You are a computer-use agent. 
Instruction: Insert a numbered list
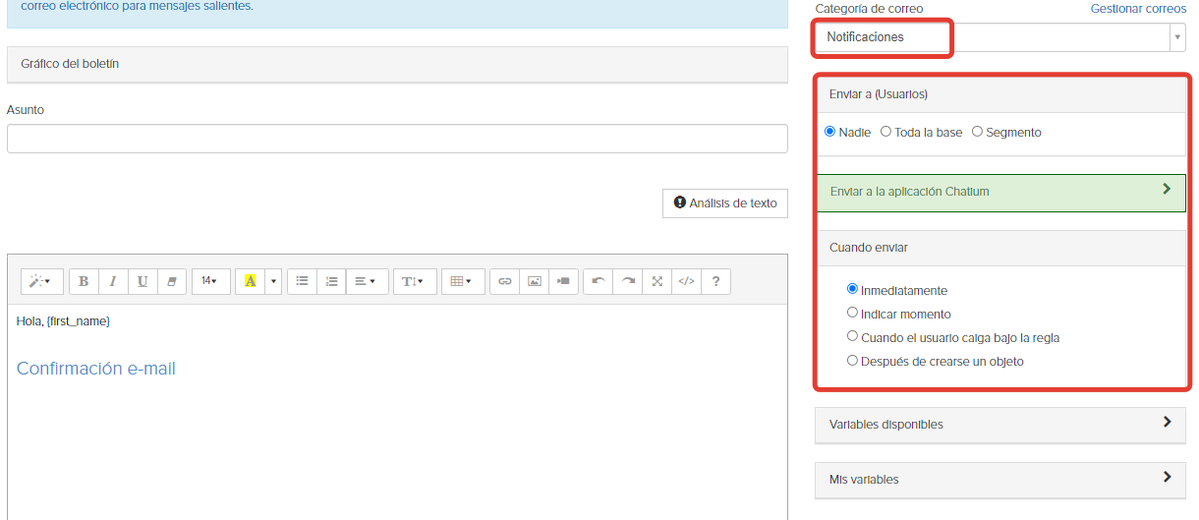(x=331, y=281)
